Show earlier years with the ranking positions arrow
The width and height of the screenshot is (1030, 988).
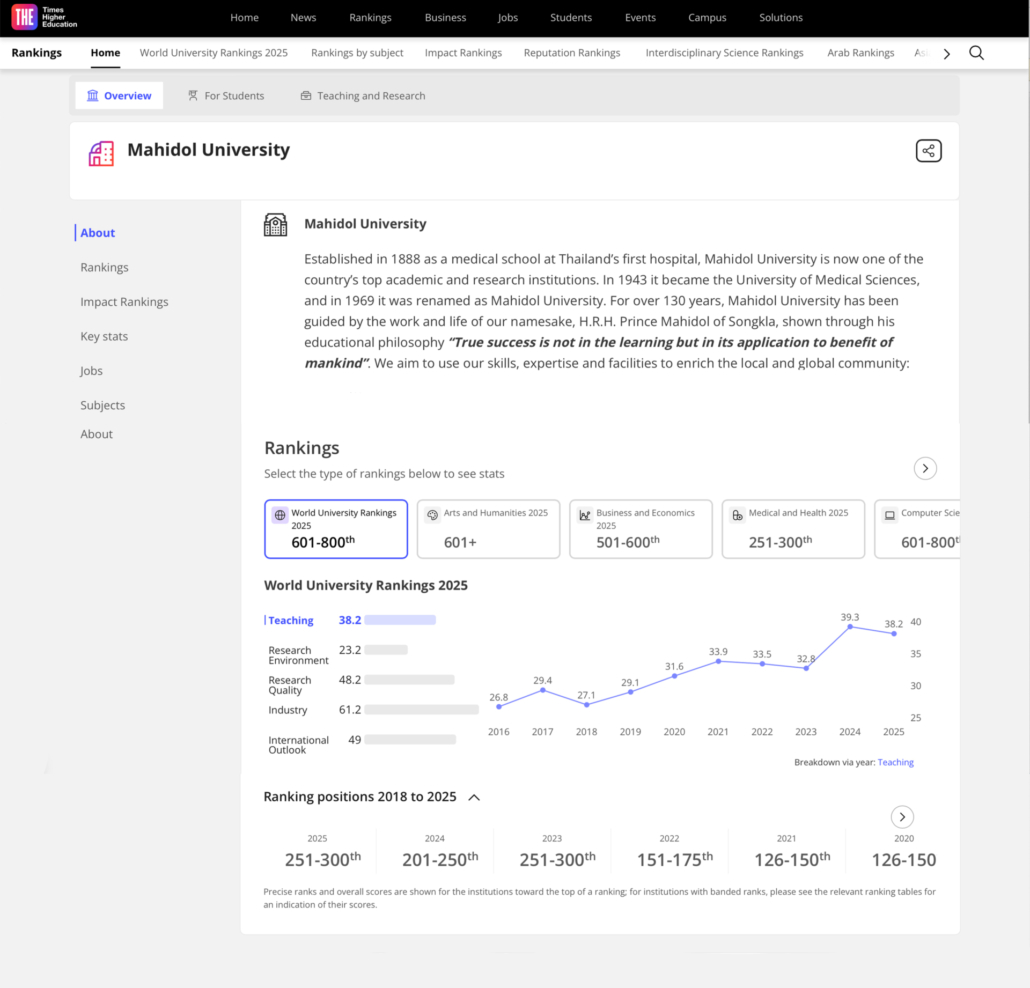(902, 816)
